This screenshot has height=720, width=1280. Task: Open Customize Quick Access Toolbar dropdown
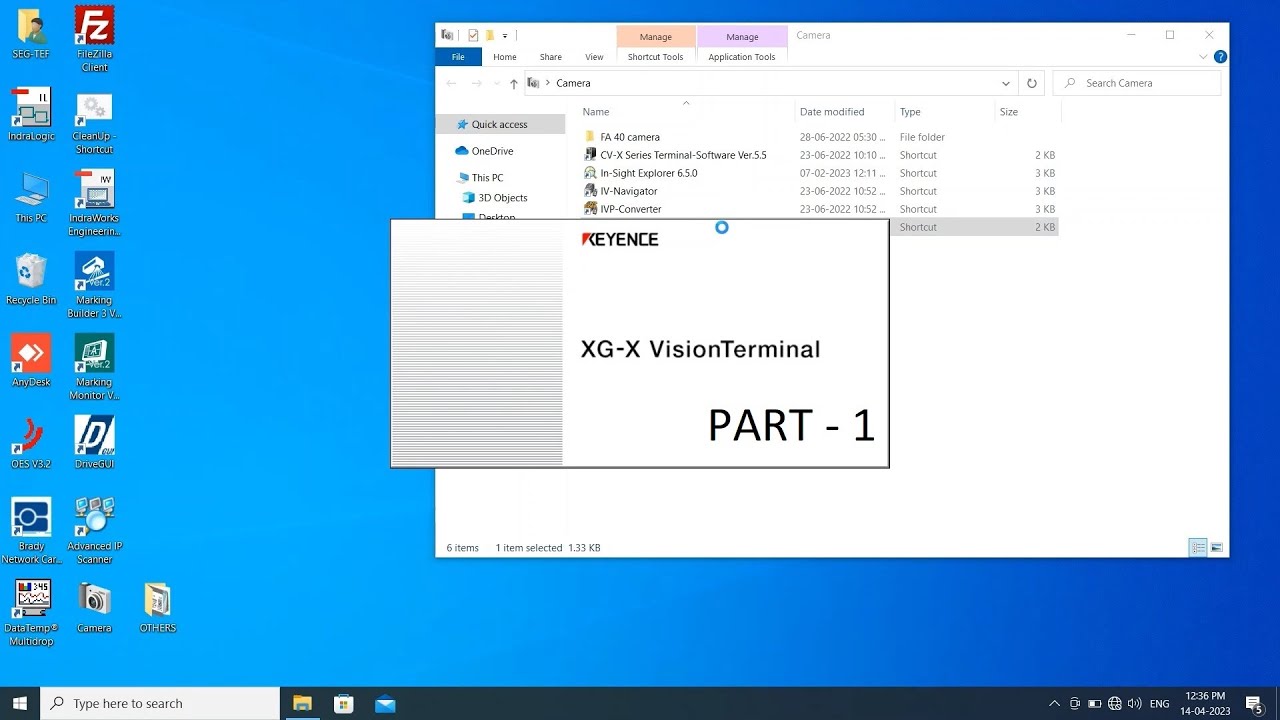(505, 36)
